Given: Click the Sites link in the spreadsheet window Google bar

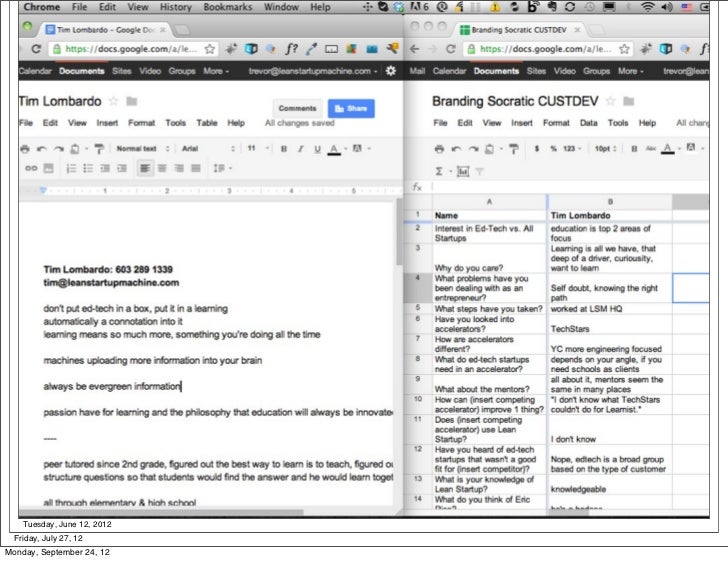Looking at the screenshot, I should [x=536, y=71].
